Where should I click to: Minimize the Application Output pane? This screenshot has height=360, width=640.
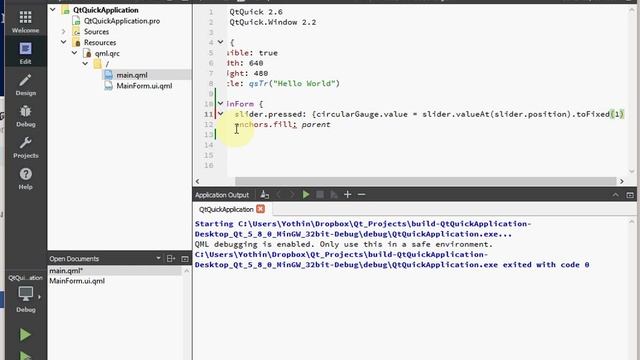click(616, 195)
